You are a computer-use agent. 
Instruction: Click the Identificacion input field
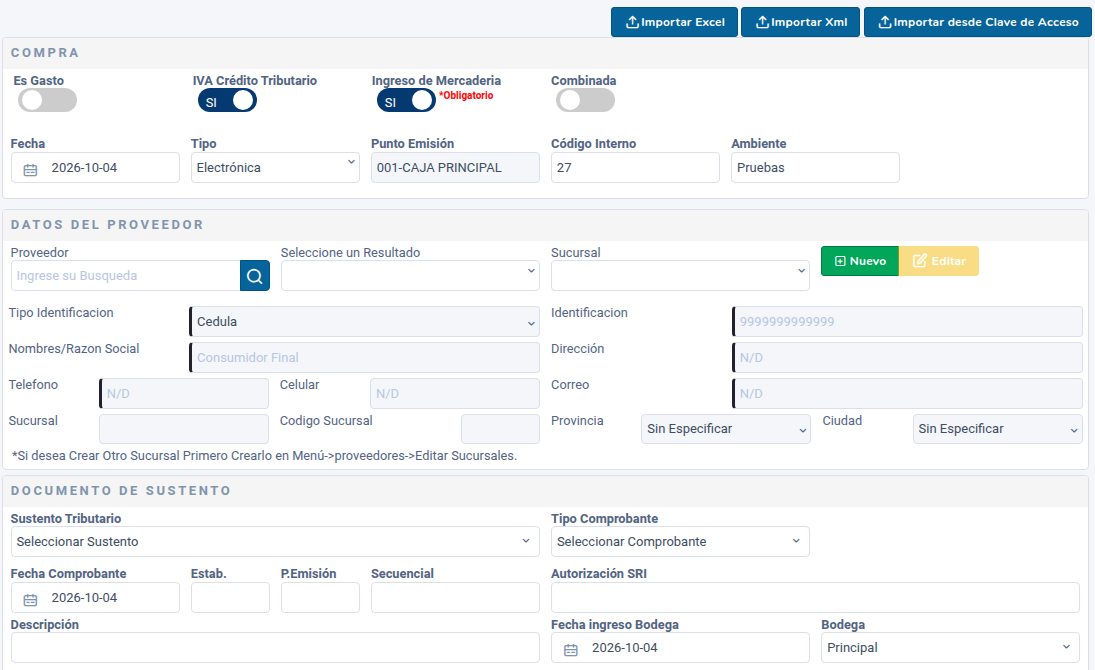click(x=907, y=321)
